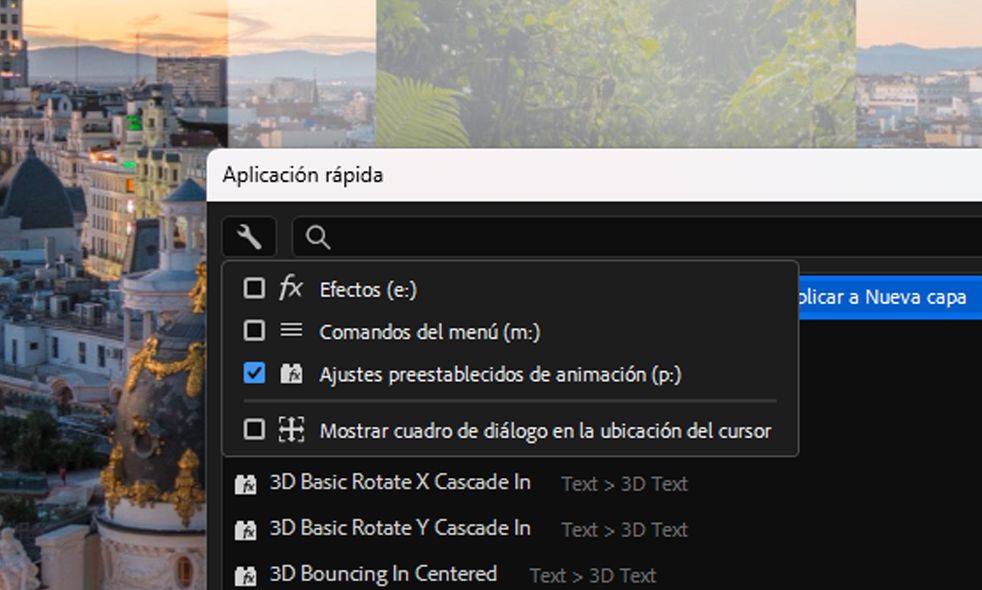The image size is (982, 590).
Task: Click the fx Effects icon
Action: coord(291,289)
